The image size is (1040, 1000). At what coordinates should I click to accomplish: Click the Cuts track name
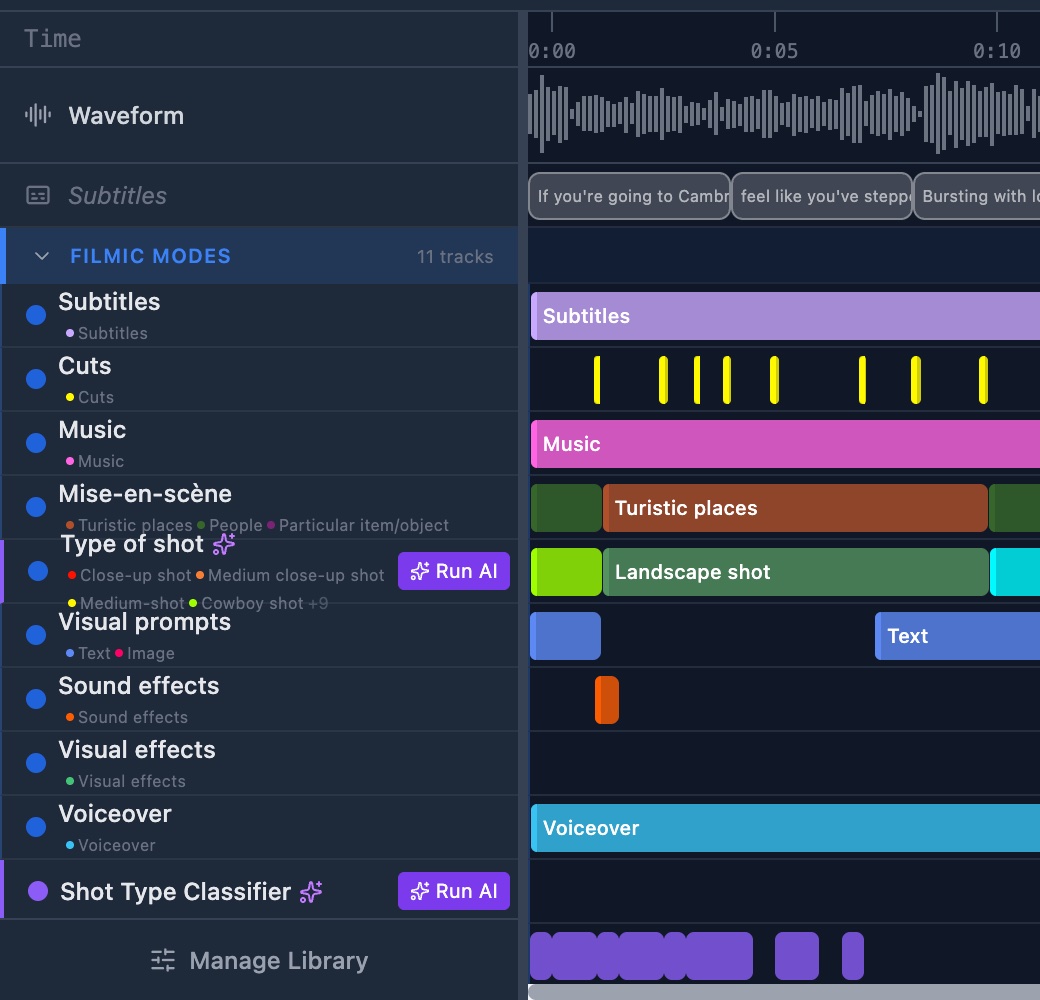point(85,365)
